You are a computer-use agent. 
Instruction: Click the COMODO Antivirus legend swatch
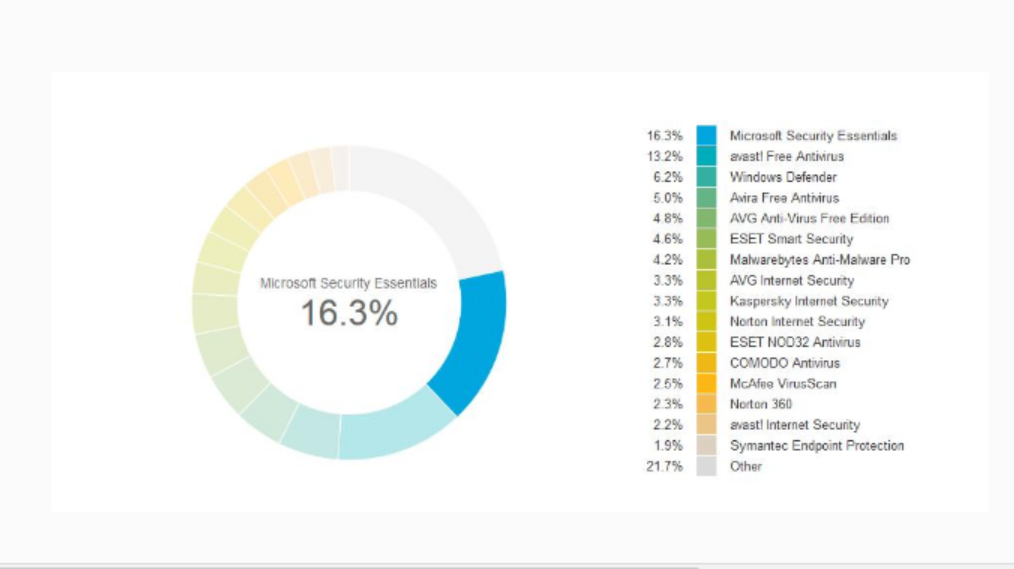[x=706, y=363]
